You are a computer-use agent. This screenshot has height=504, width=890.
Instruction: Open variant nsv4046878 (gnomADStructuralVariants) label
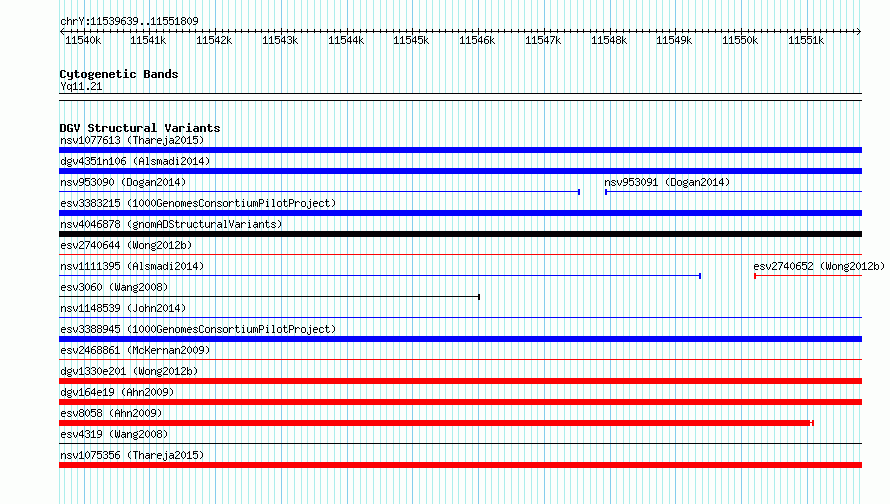[x=171, y=224]
